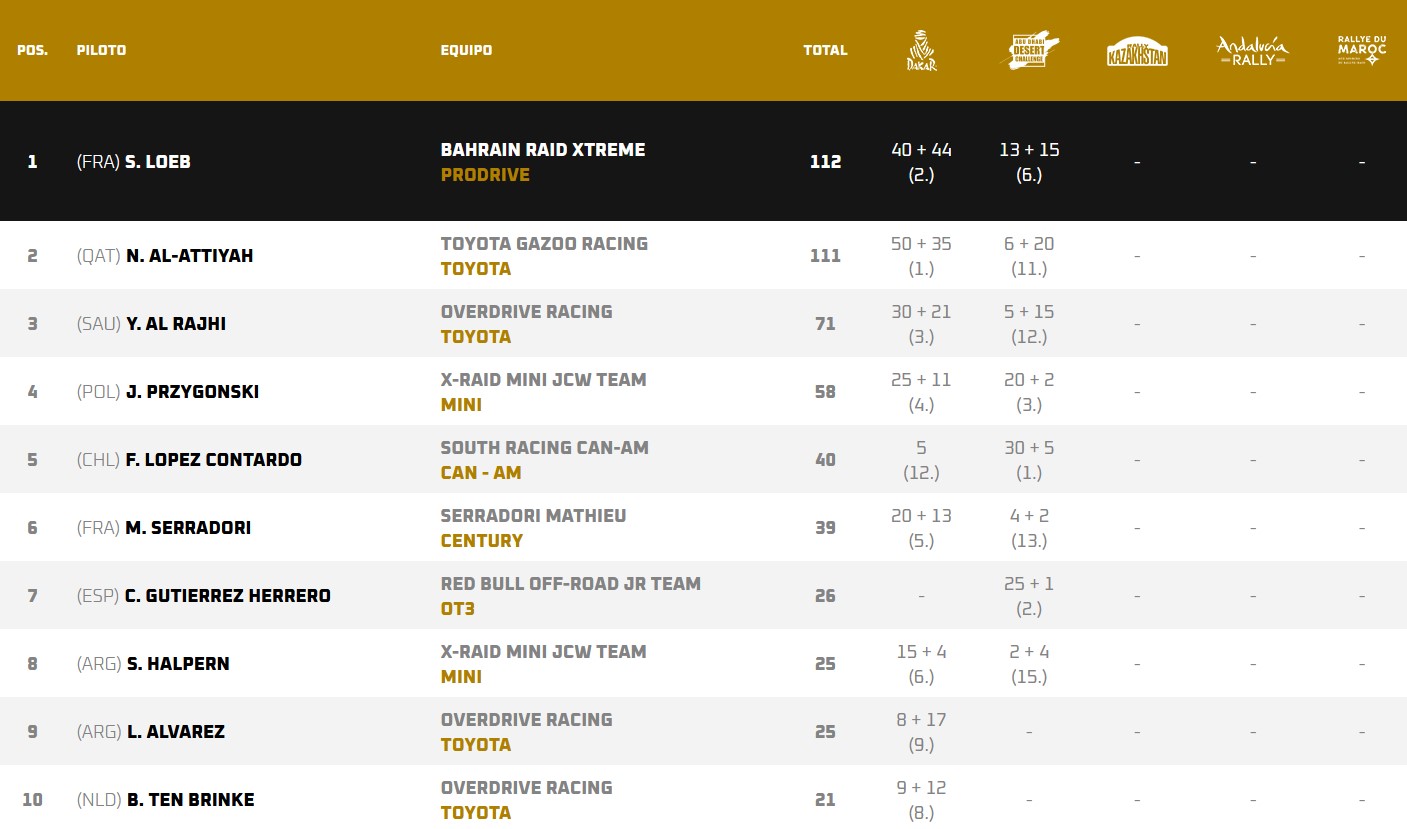Click Przygonski's total of 58

[825, 392]
